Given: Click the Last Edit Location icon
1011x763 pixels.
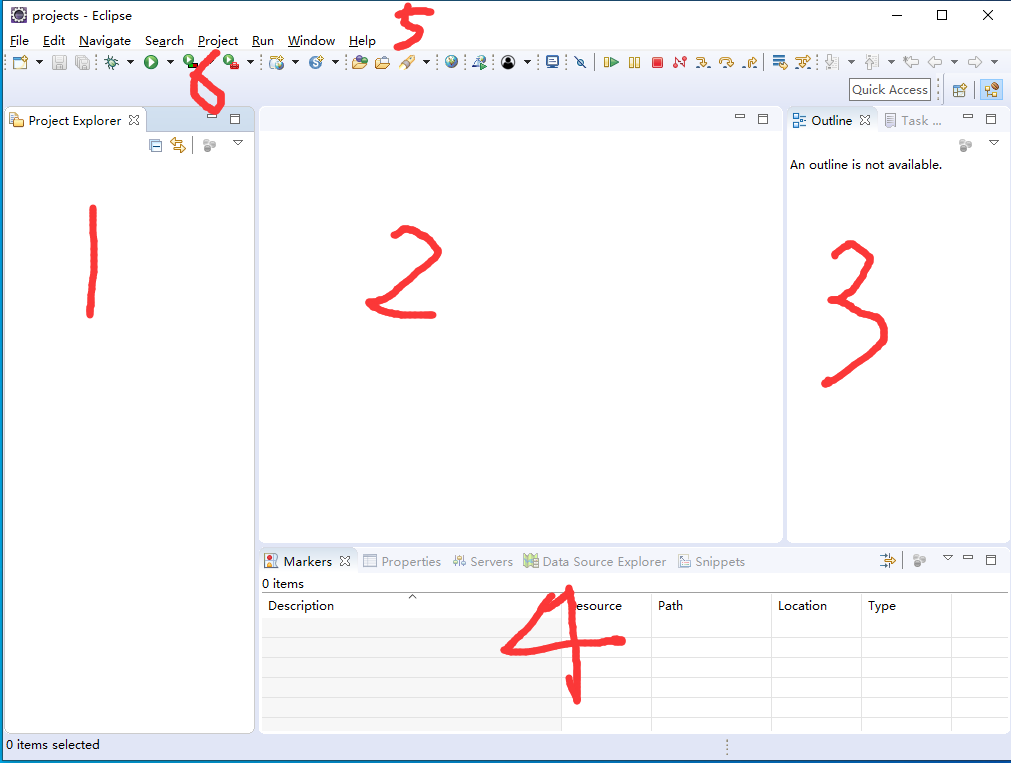Looking at the screenshot, I should [x=910, y=62].
